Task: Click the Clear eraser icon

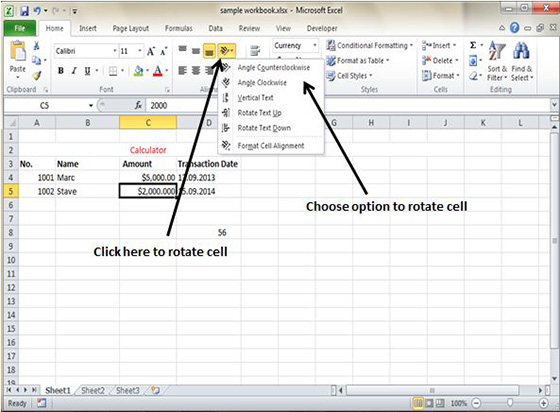Action: (473, 75)
